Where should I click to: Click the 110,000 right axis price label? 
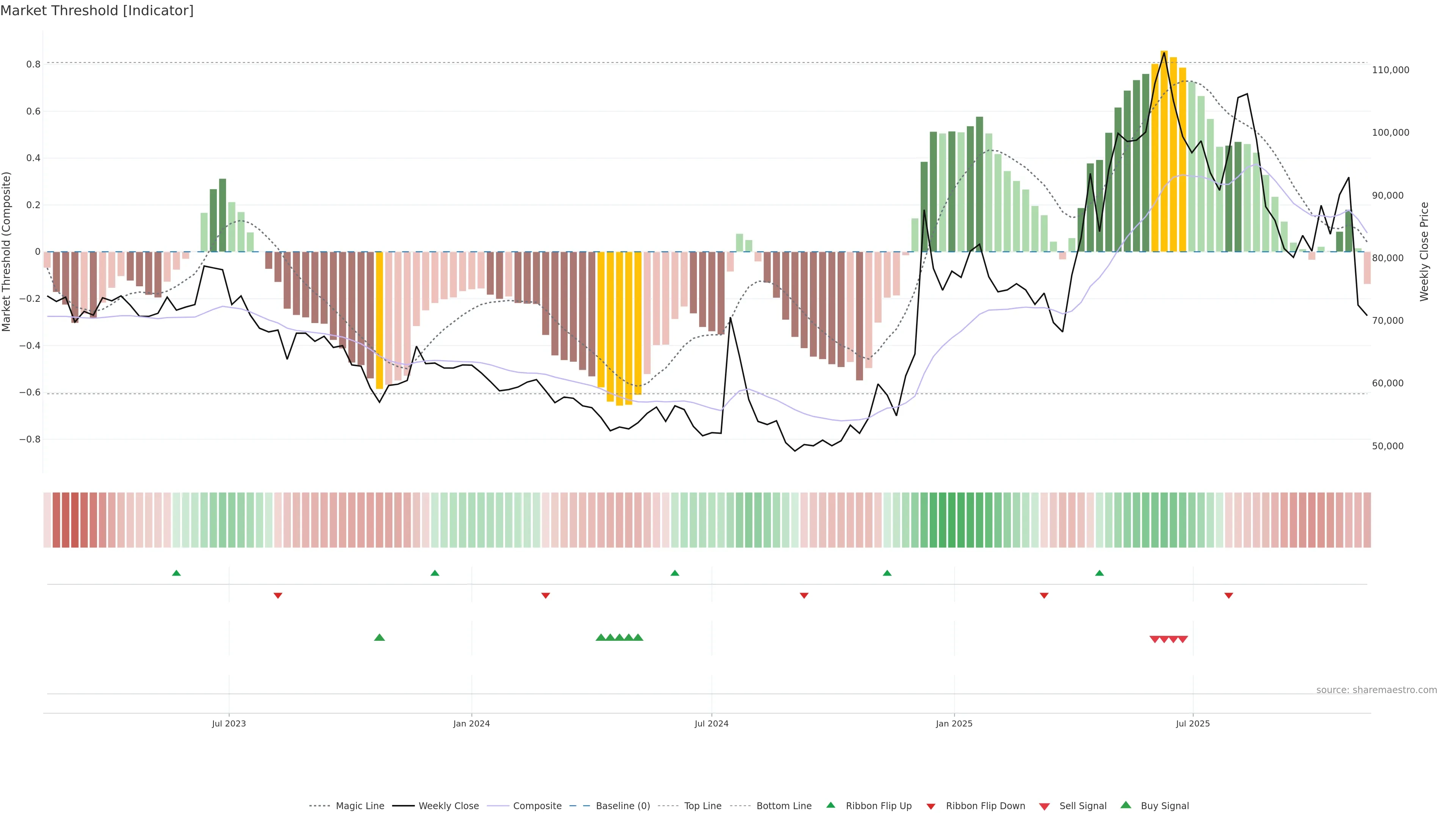pos(1390,70)
